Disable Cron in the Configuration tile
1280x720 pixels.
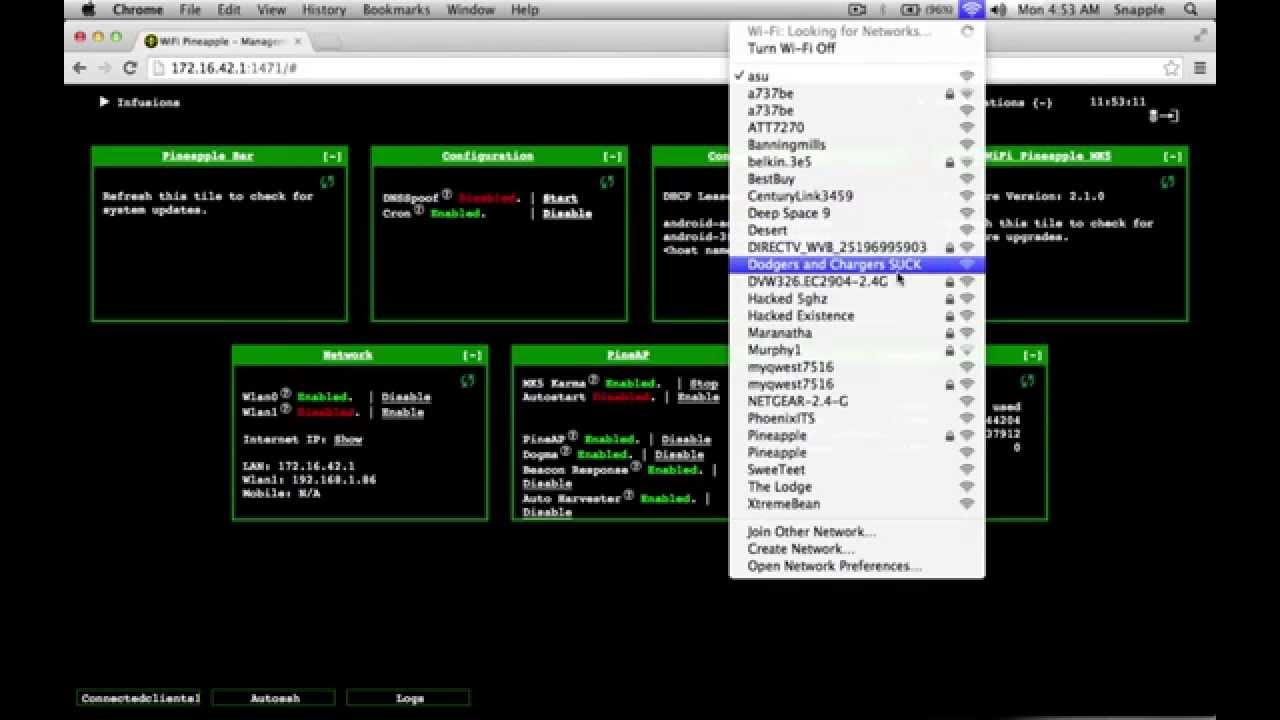point(567,214)
